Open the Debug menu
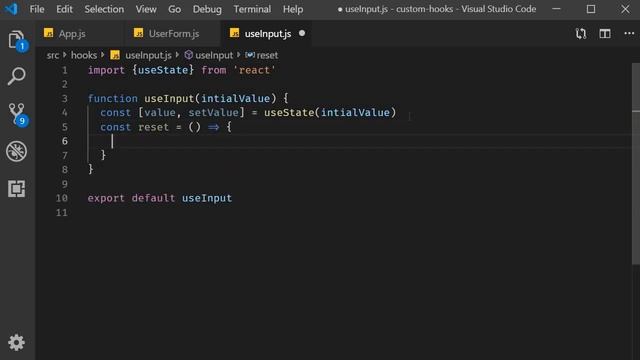Image resolution: width=640 pixels, height=360 pixels. (207, 9)
